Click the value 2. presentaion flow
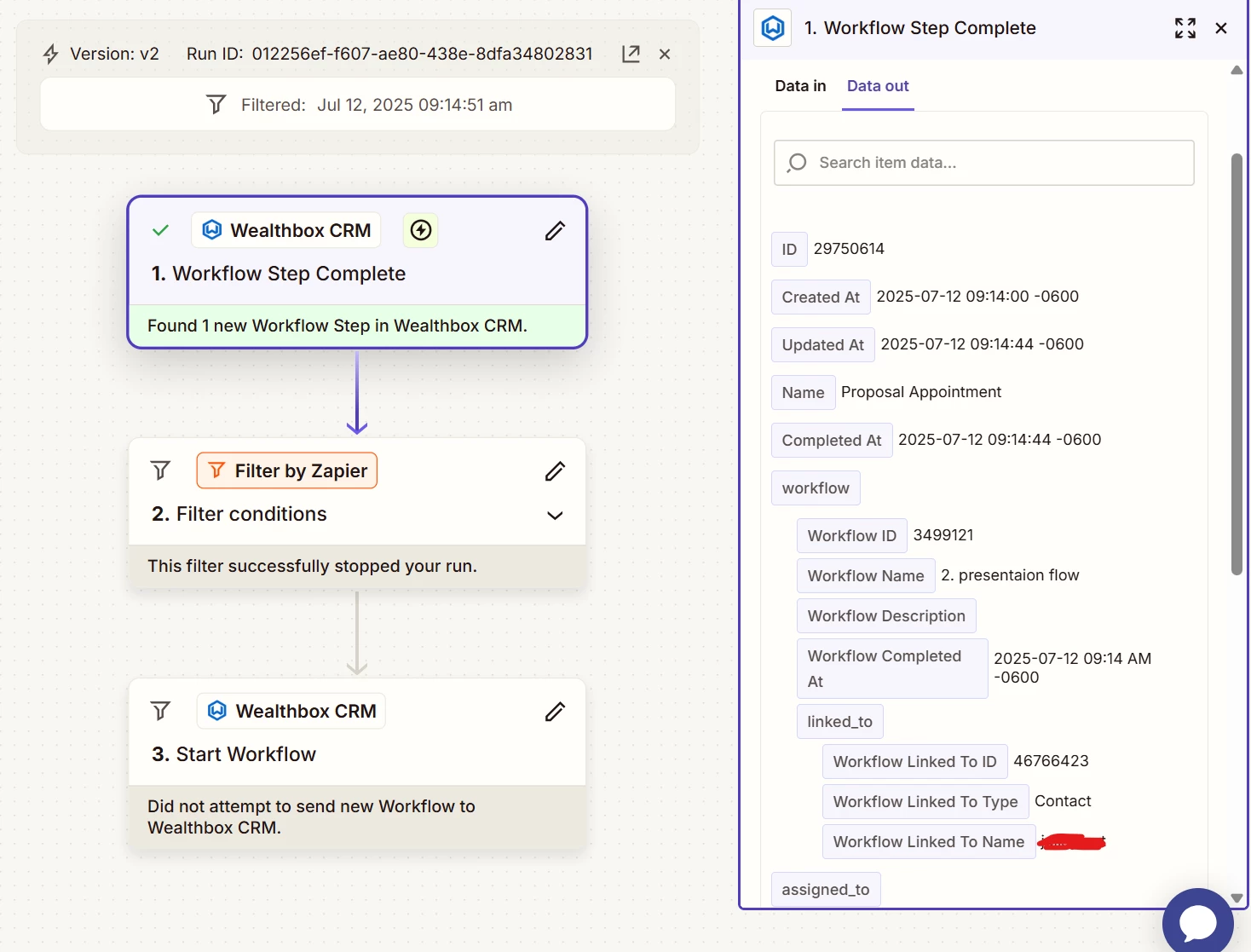Image resolution: width=1251 pixels, height=952 pixels. 1010,574
